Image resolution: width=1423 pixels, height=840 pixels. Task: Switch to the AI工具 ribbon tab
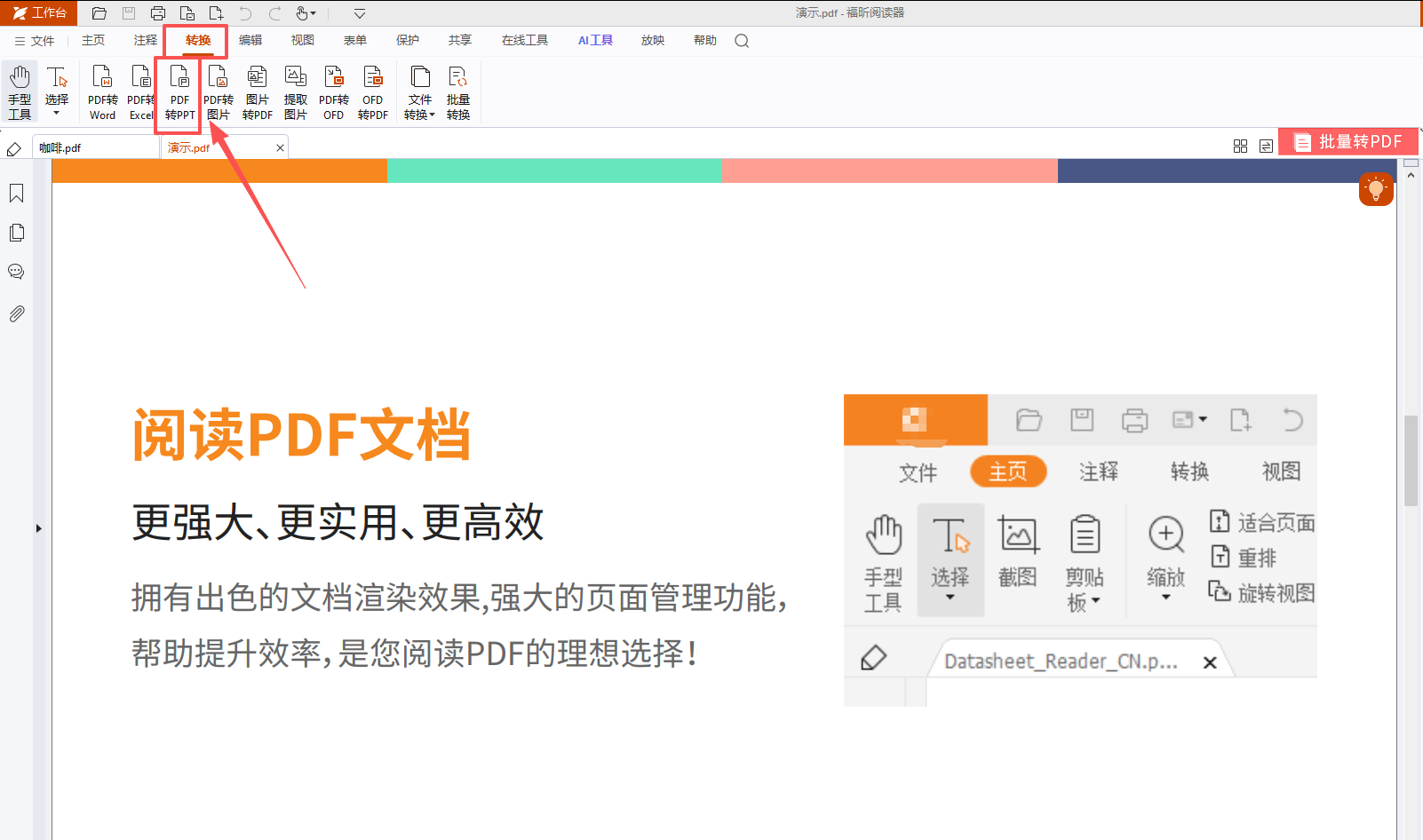(595, 41)
